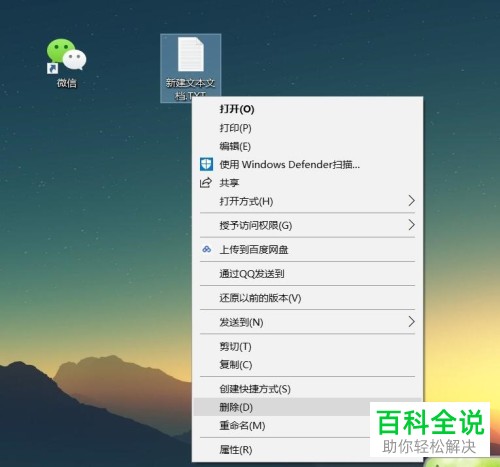Click the 新建文本文档.TXT file name label

(x=191, y=89)
